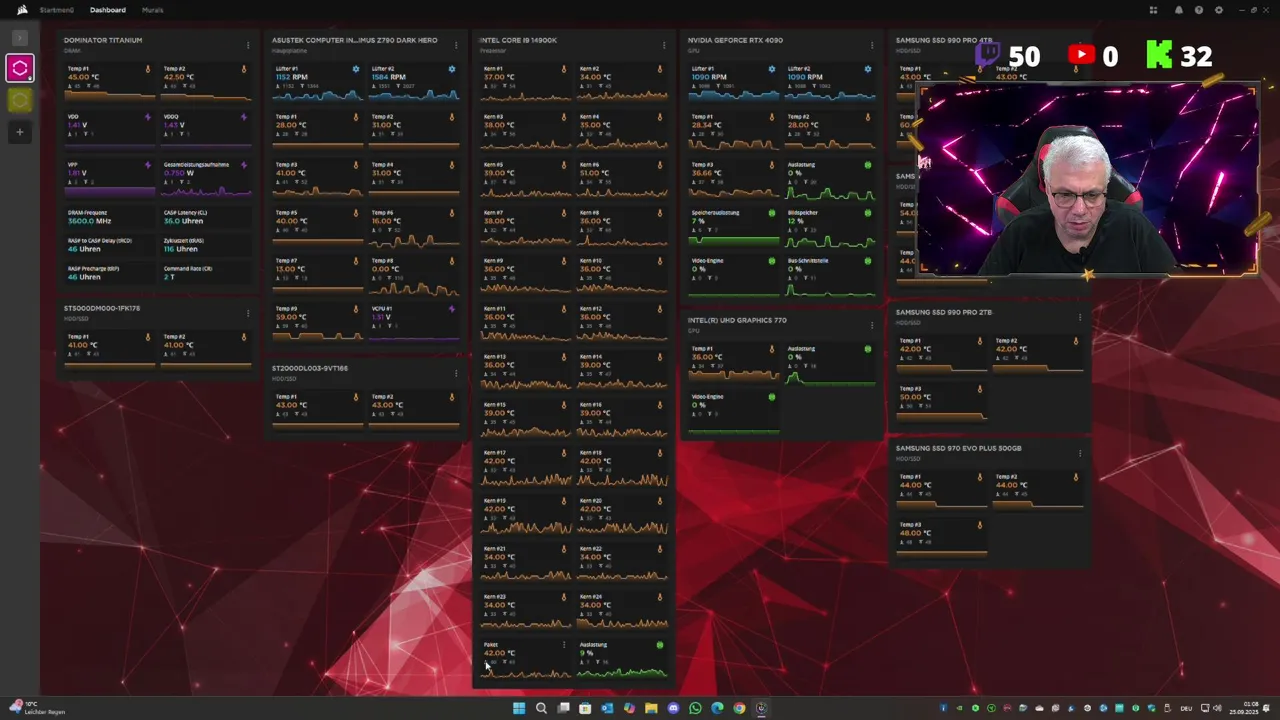Select the pink hexagon profile icon
The width and height of the screenshot is (1280, 720).
tap(19, 68)
